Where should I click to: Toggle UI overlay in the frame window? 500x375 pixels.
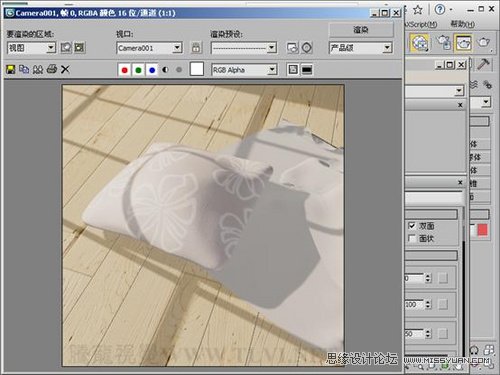point(293,70)
